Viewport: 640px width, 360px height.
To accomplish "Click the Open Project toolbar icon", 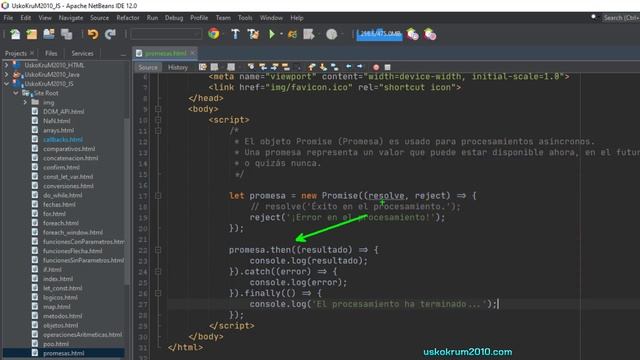I will (x=49, y=34).
